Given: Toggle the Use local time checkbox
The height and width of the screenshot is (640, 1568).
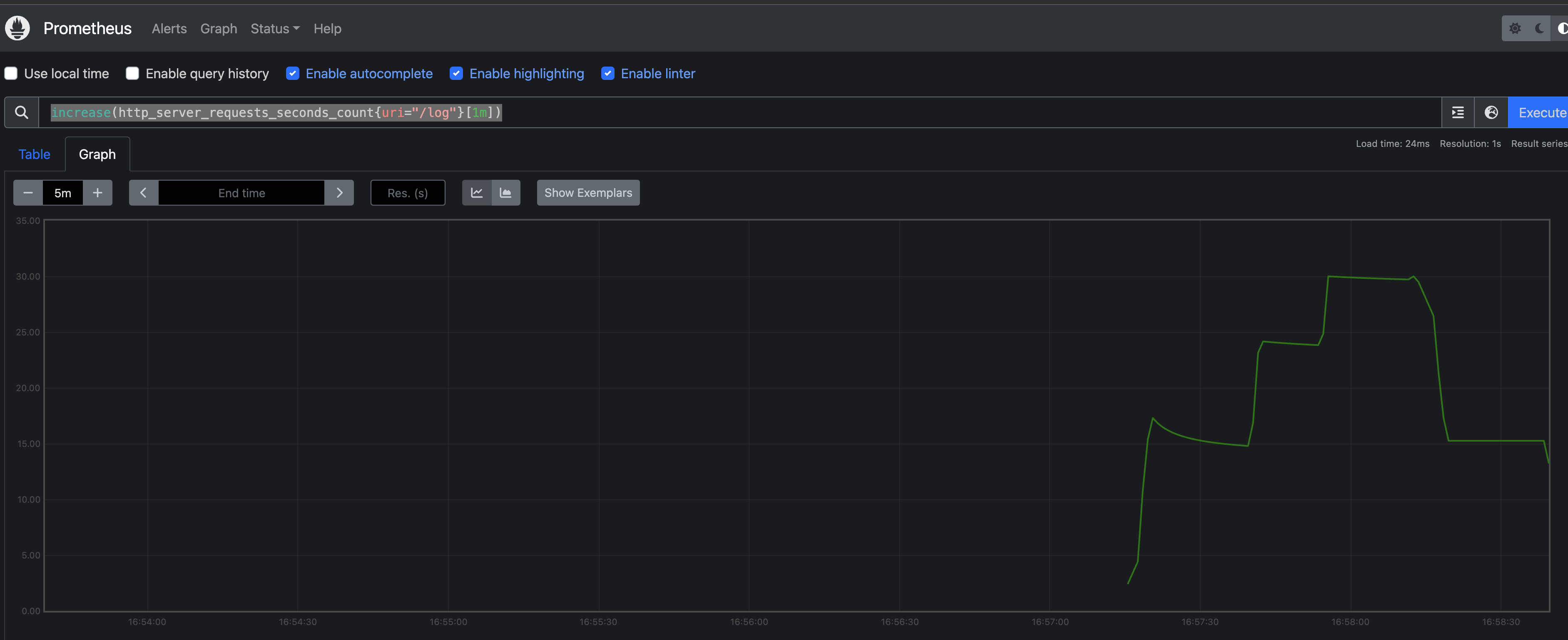Looking at the screenshot, I should [x=11, y=74].
